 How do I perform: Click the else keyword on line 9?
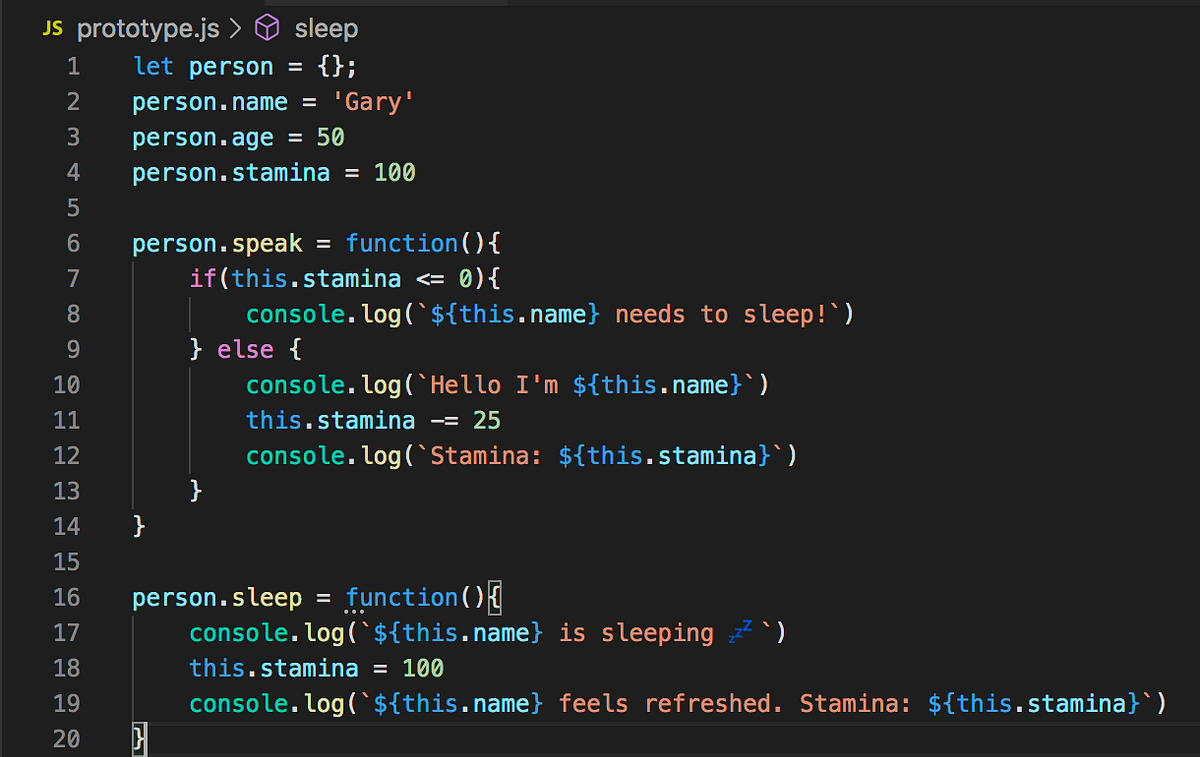245,349
